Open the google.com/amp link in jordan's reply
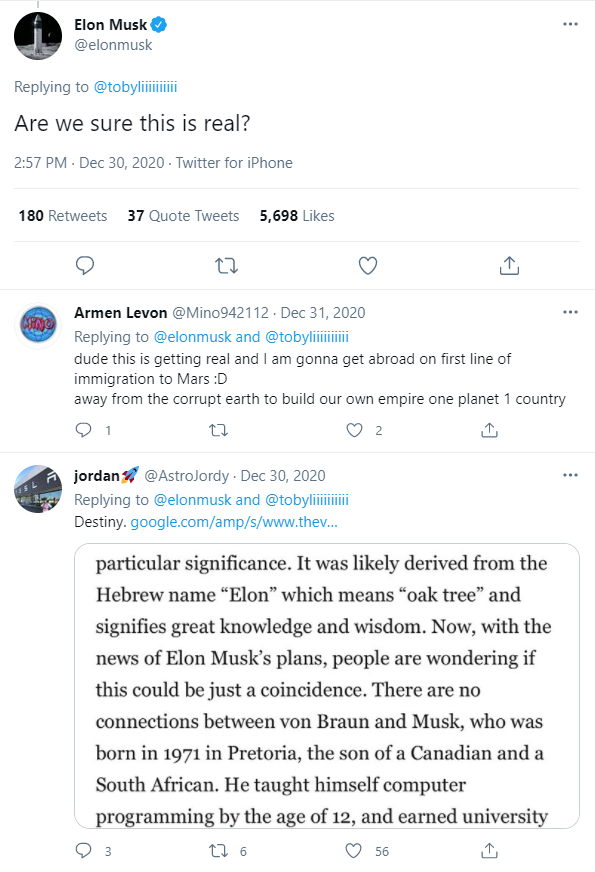 [234, 522]
